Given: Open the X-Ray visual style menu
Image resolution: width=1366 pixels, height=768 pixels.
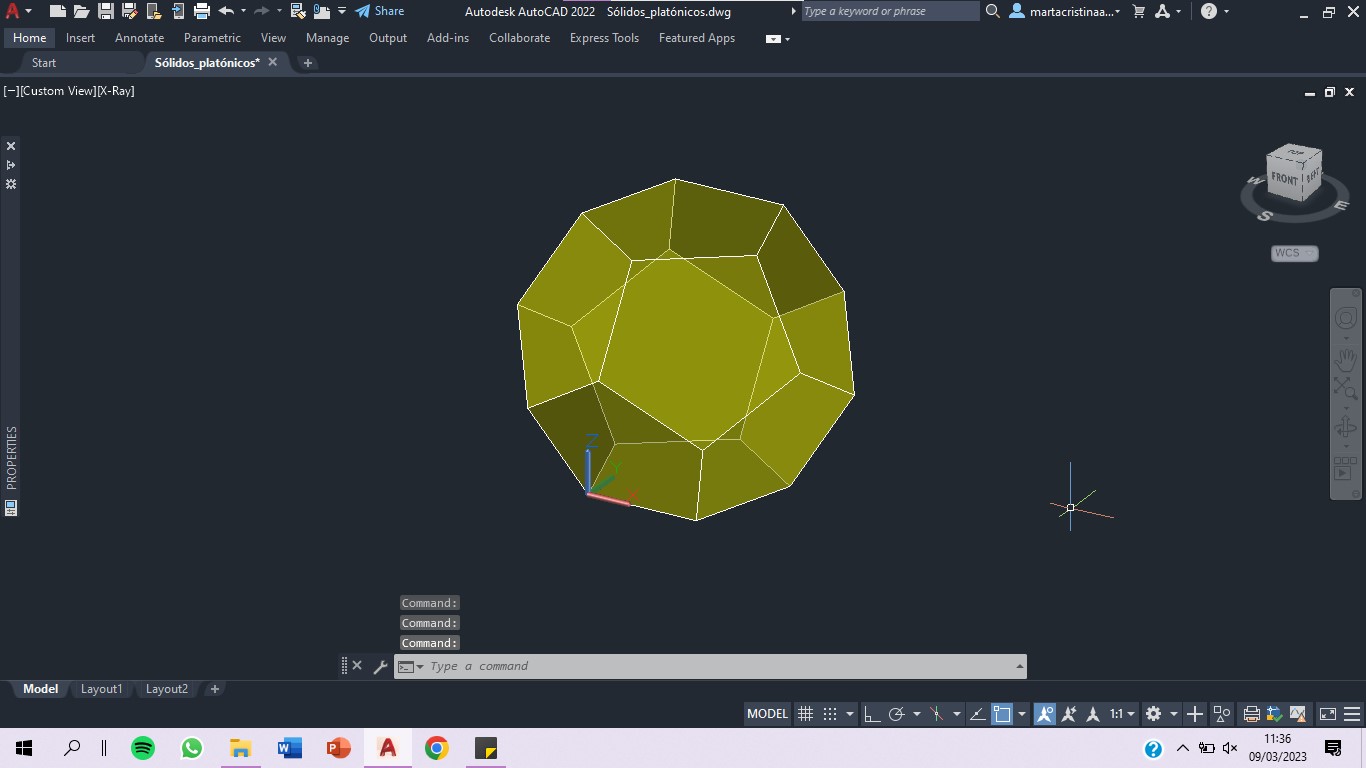Looking at the screenshot, I should click(x=116, y=91).
